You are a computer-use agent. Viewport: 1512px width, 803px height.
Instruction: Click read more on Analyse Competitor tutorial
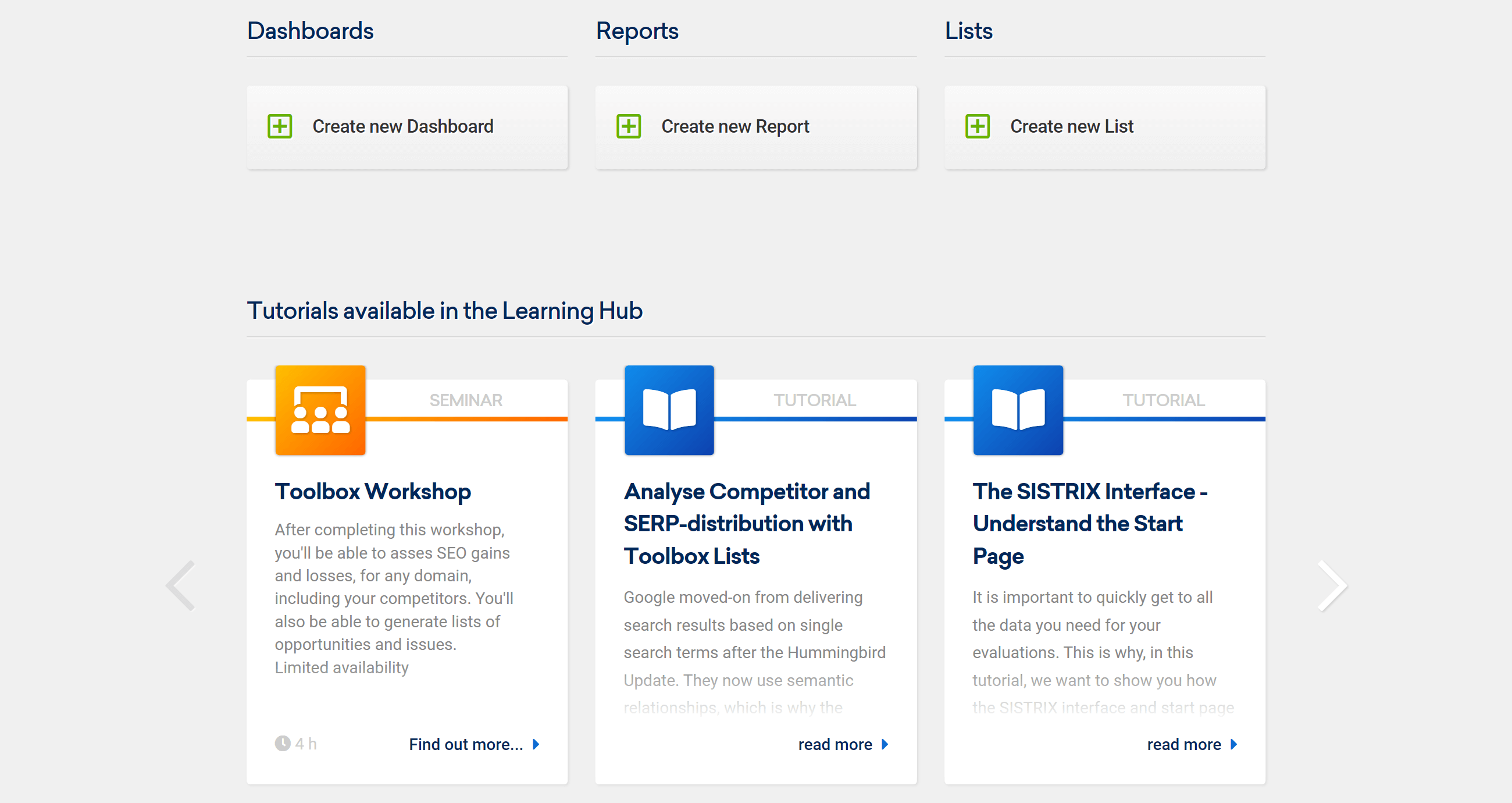click(835, 744)
